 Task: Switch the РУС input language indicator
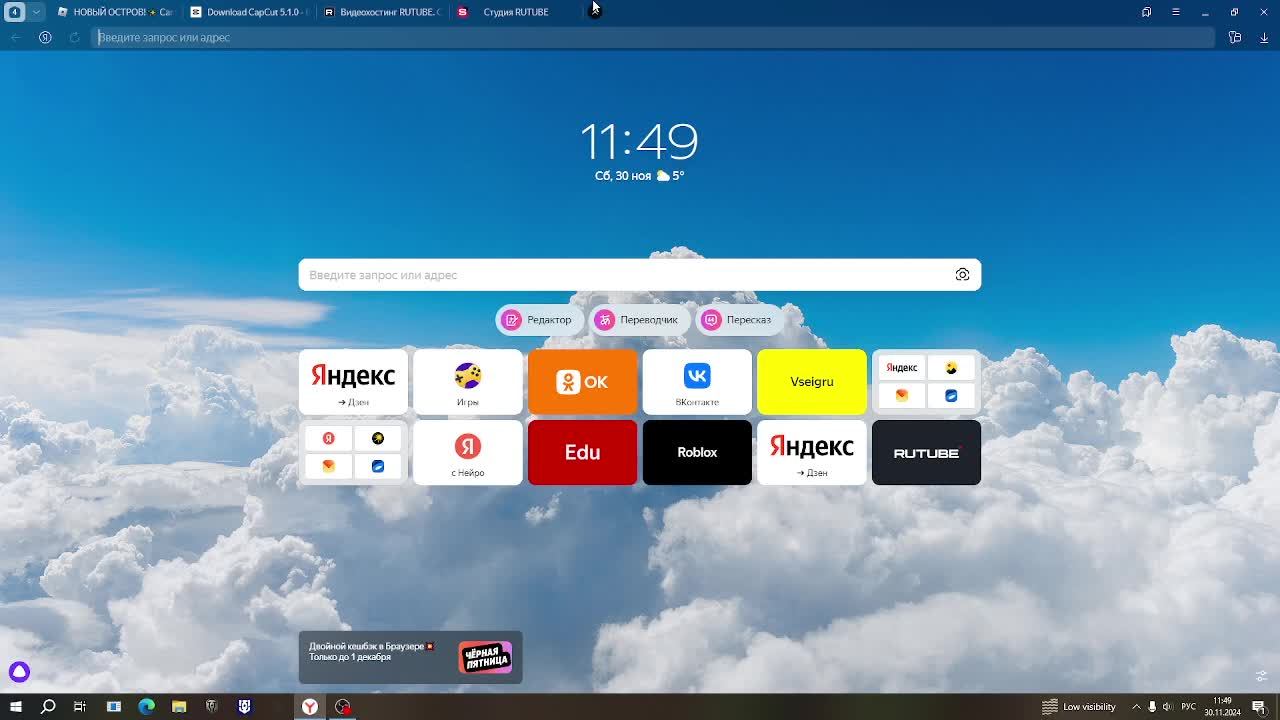pos(1189,707)
